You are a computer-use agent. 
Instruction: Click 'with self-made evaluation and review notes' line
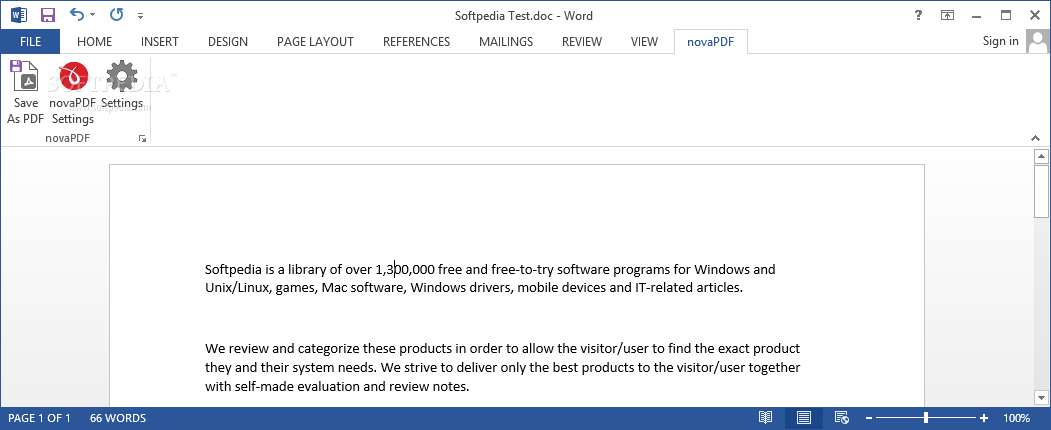coord(337,386)
